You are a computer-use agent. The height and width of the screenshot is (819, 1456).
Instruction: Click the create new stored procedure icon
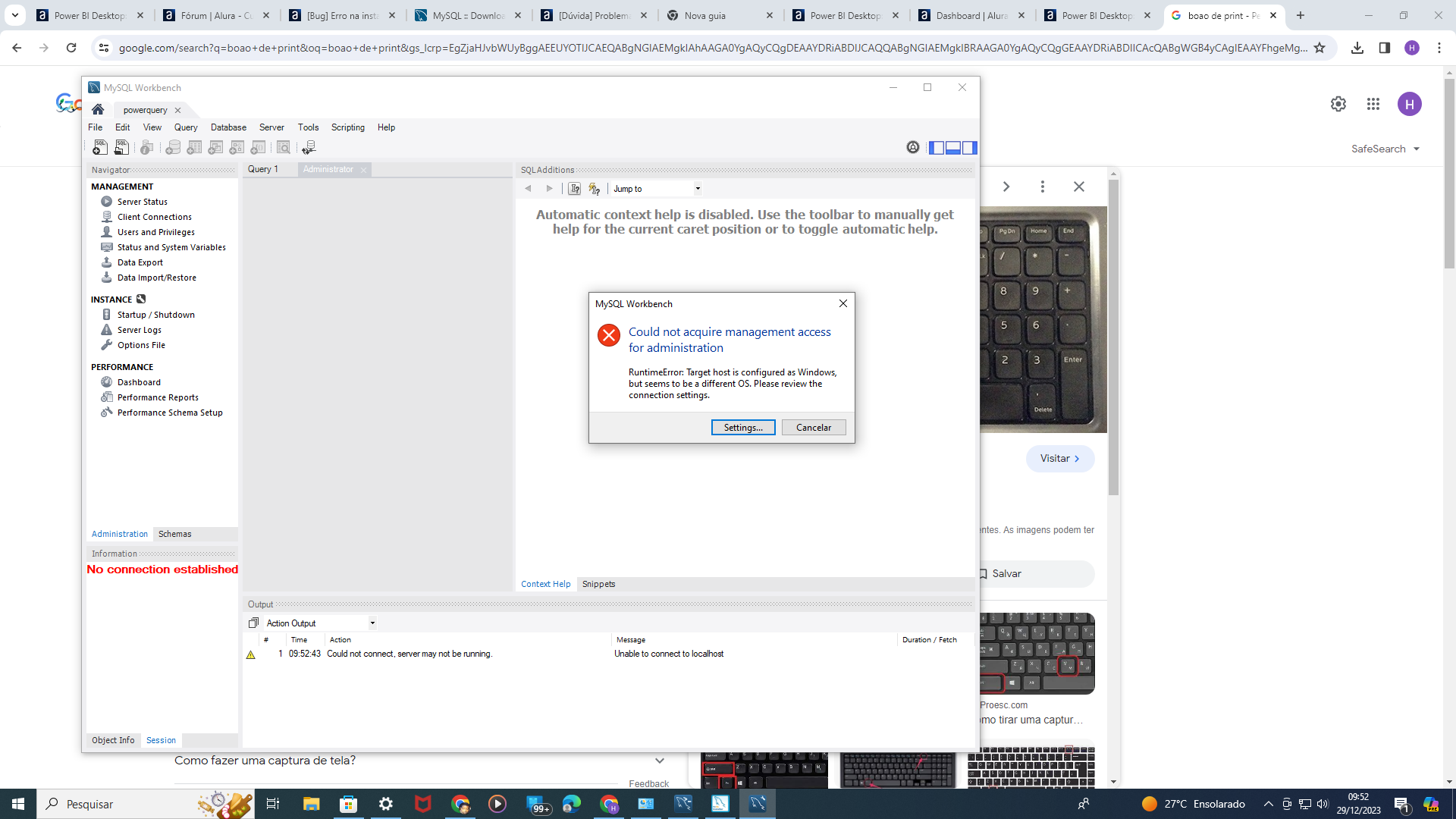[237, 147]
